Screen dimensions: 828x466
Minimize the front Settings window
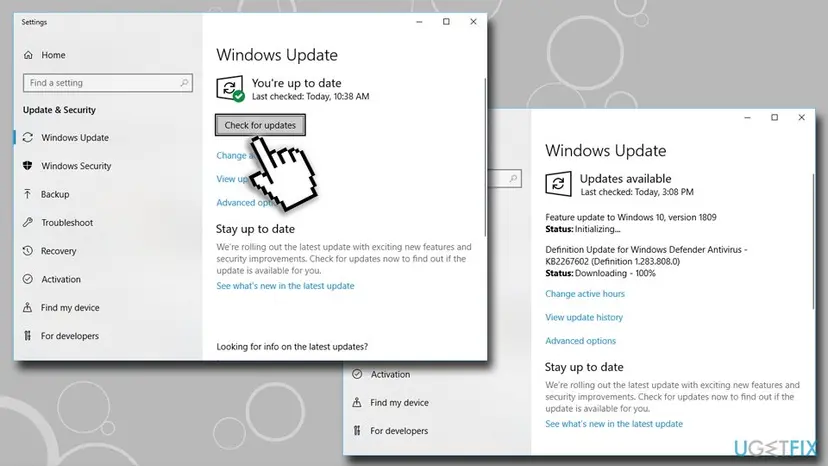point(419,22)
